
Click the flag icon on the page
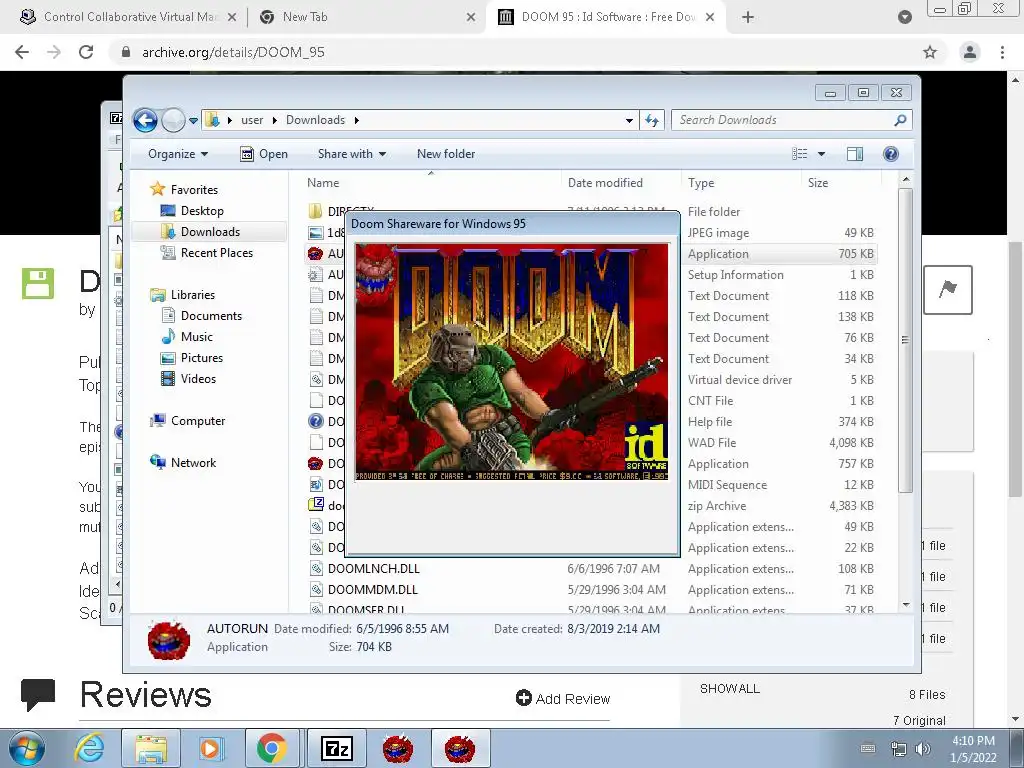click(x=948, y=289)
